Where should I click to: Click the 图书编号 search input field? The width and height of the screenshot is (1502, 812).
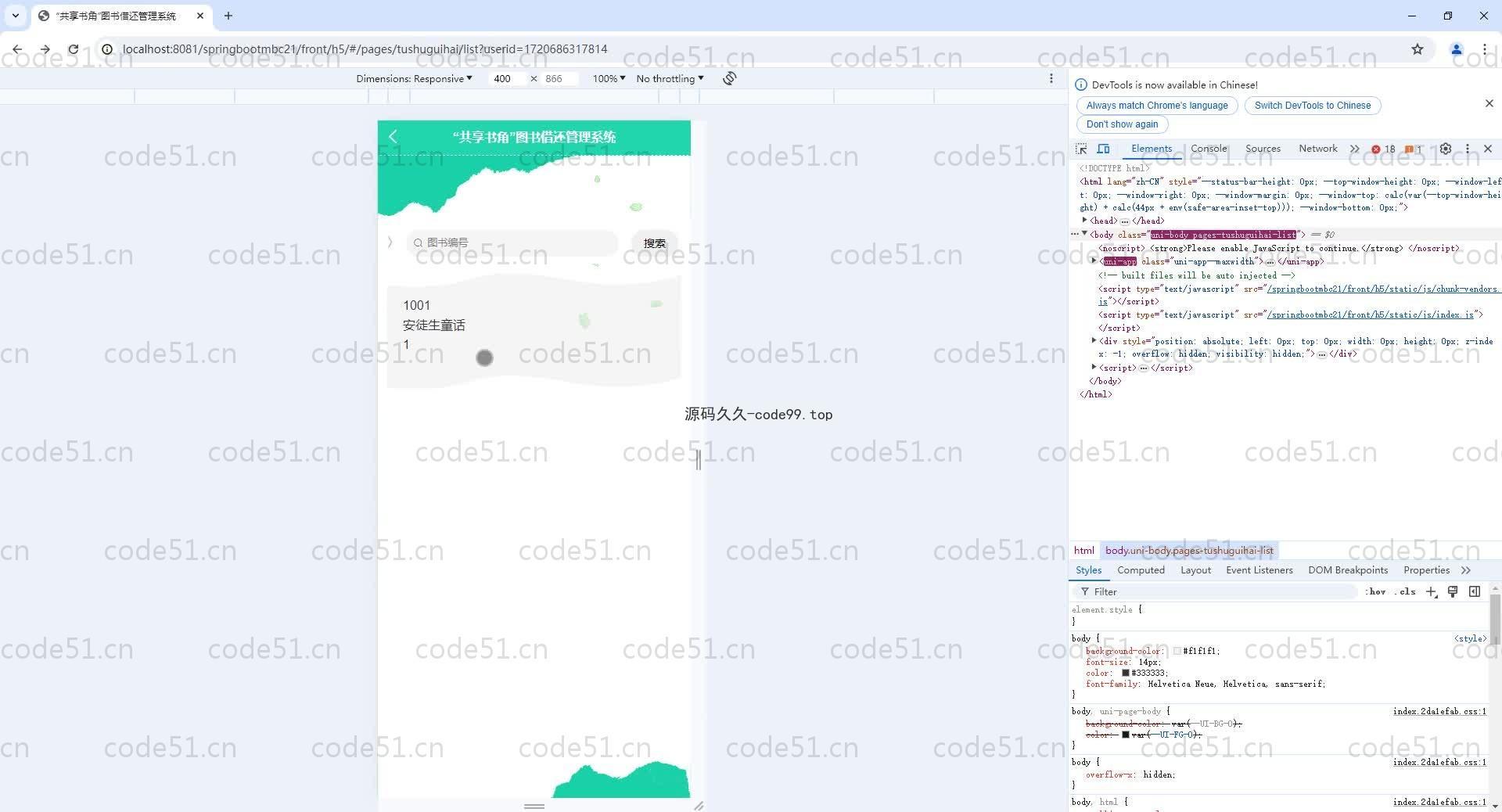(x=512, y=243)
